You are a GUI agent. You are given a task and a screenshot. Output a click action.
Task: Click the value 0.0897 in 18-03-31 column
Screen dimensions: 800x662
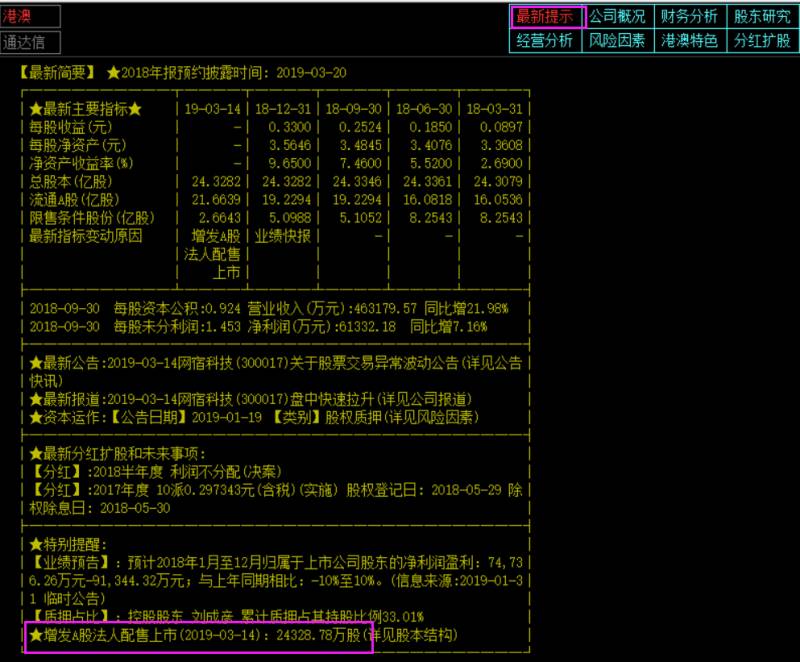point(501,127)
